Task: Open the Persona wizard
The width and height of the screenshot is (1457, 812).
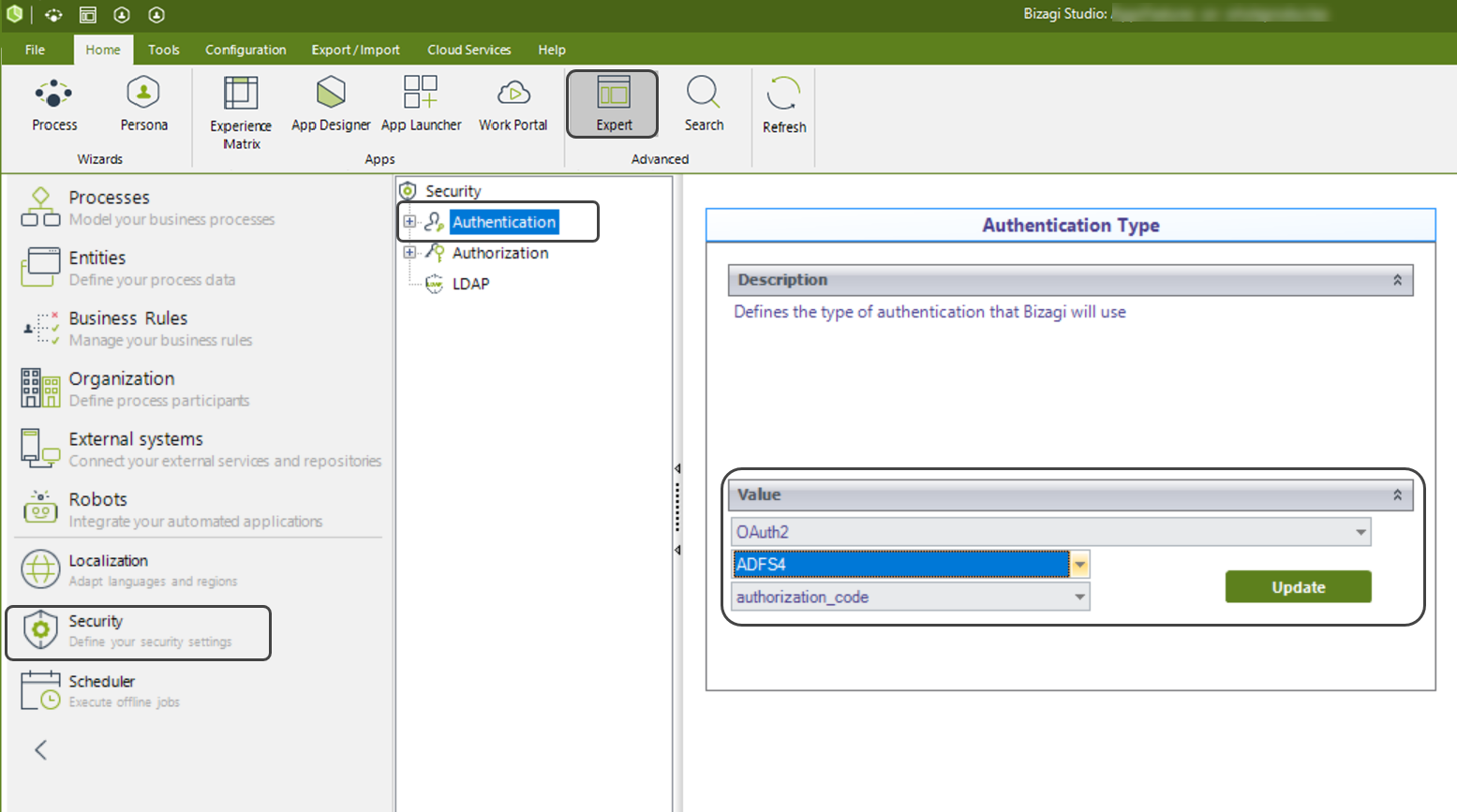Action: click(143, 105)
